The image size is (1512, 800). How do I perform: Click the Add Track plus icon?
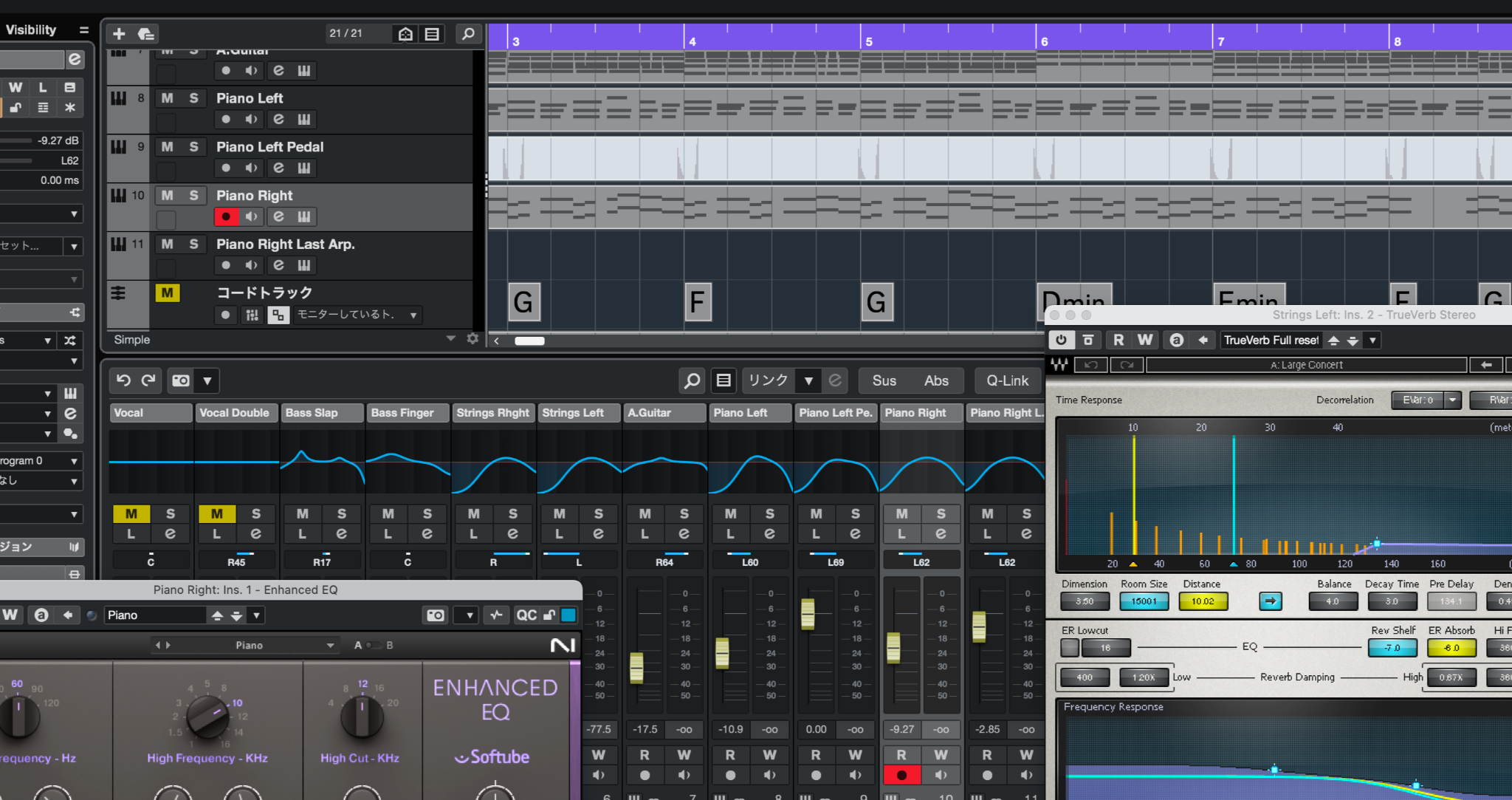tap(119, 34)
